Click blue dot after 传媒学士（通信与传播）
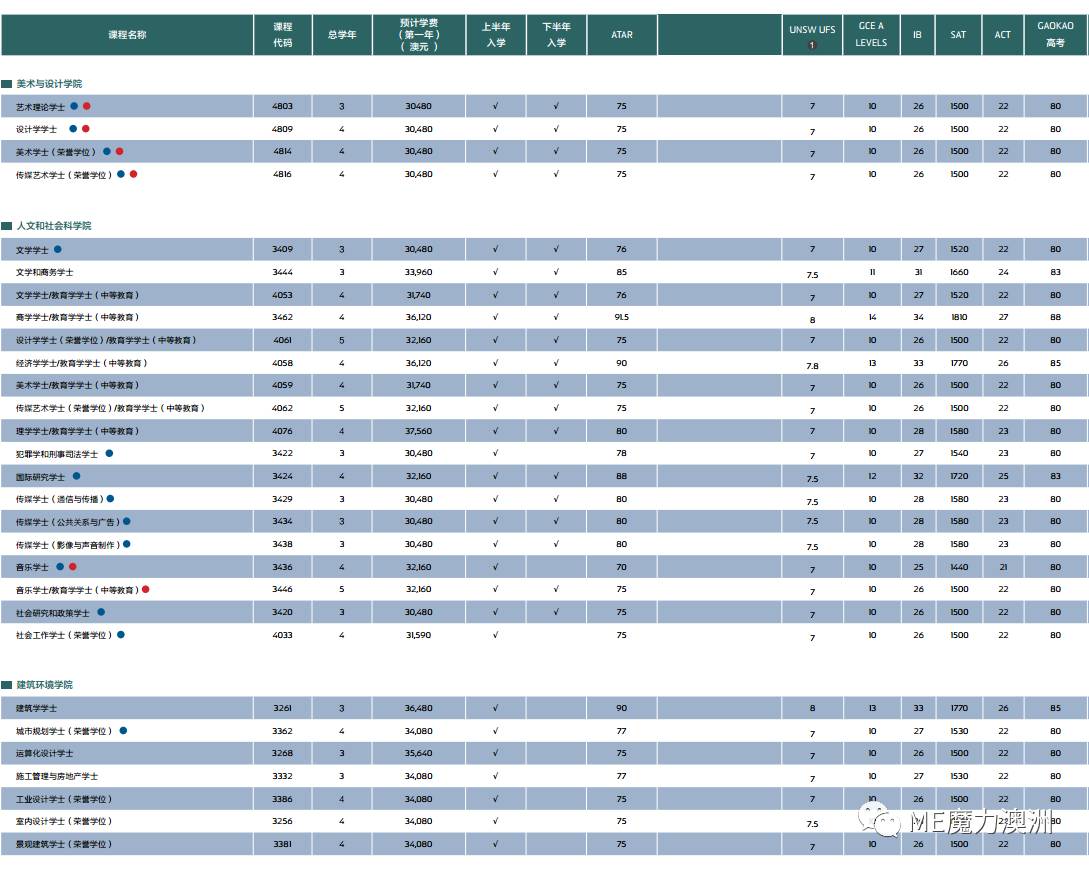 110,499
